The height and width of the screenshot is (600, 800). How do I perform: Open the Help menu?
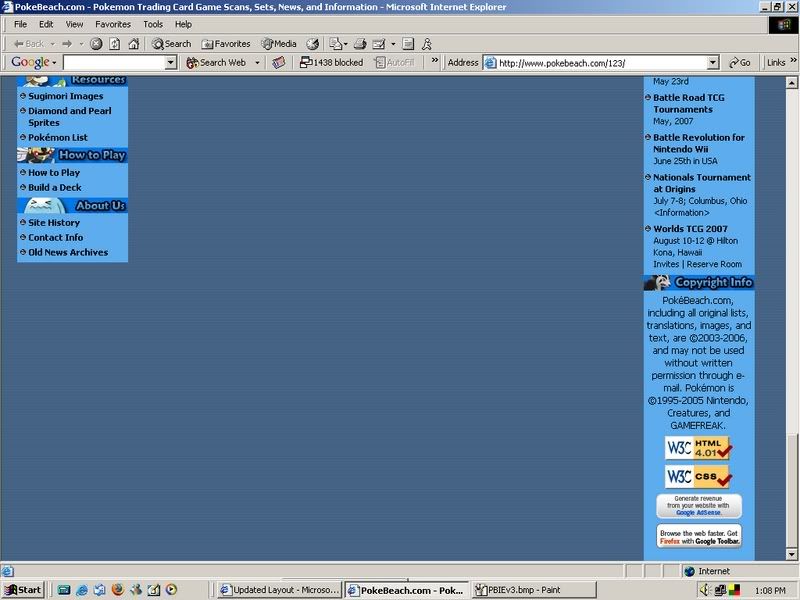(x=183, y=24)
